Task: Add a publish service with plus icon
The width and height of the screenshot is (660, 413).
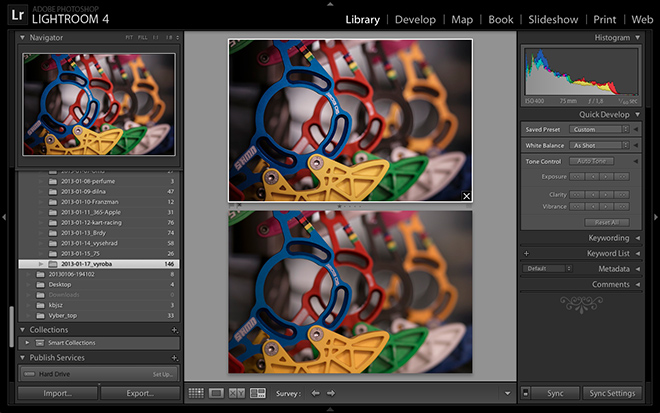Action: click(x=174, y=358)
